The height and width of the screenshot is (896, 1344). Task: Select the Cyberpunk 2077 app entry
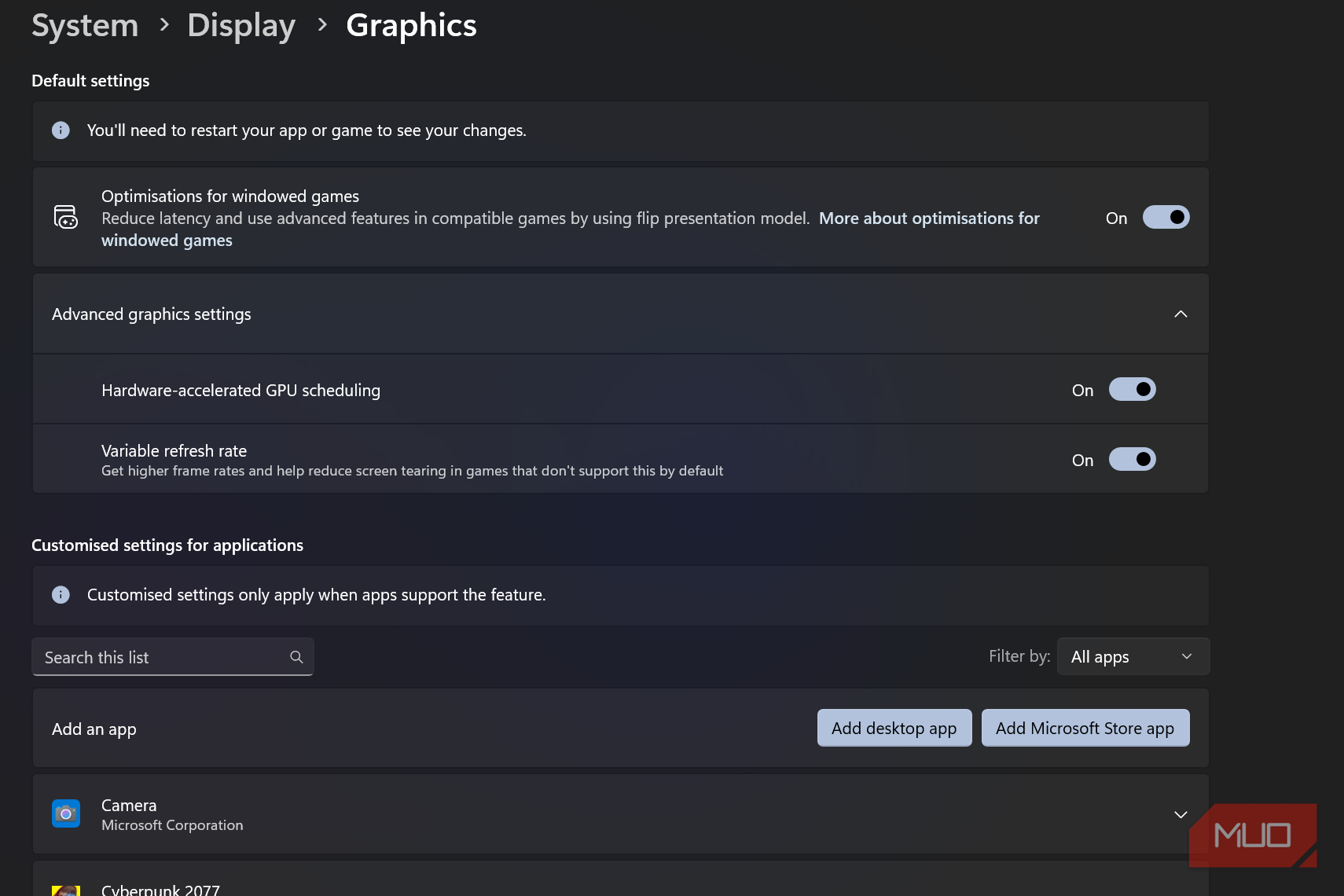pos(621,879)
